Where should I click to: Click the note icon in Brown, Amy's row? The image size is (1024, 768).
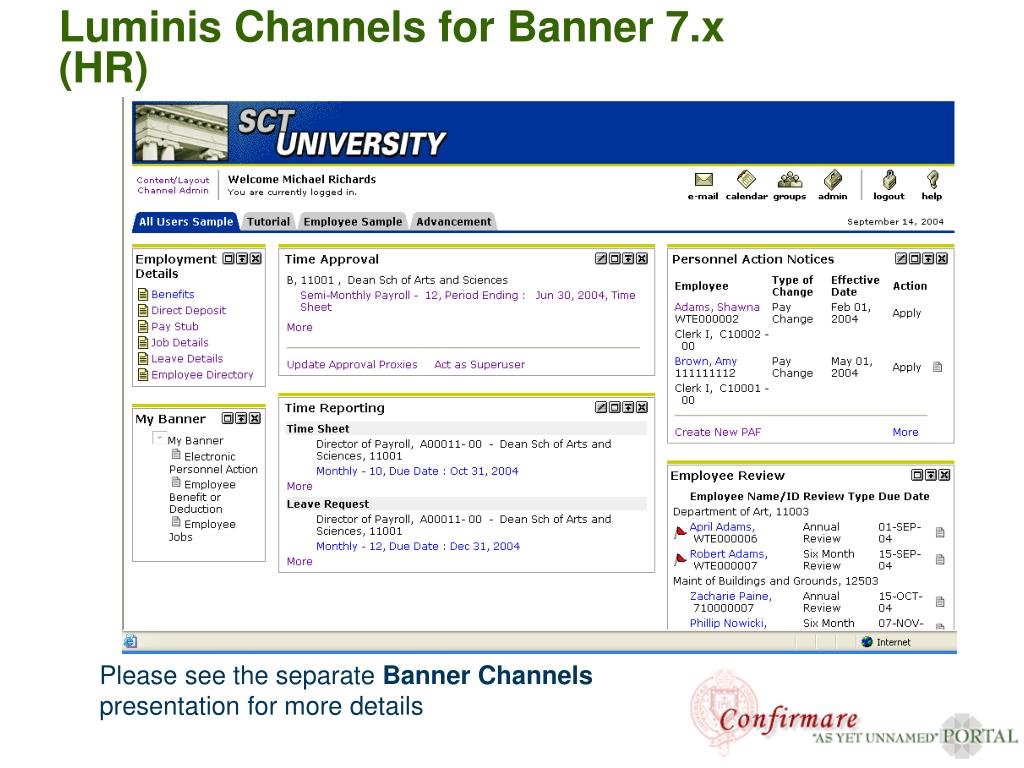coord(937,367)
